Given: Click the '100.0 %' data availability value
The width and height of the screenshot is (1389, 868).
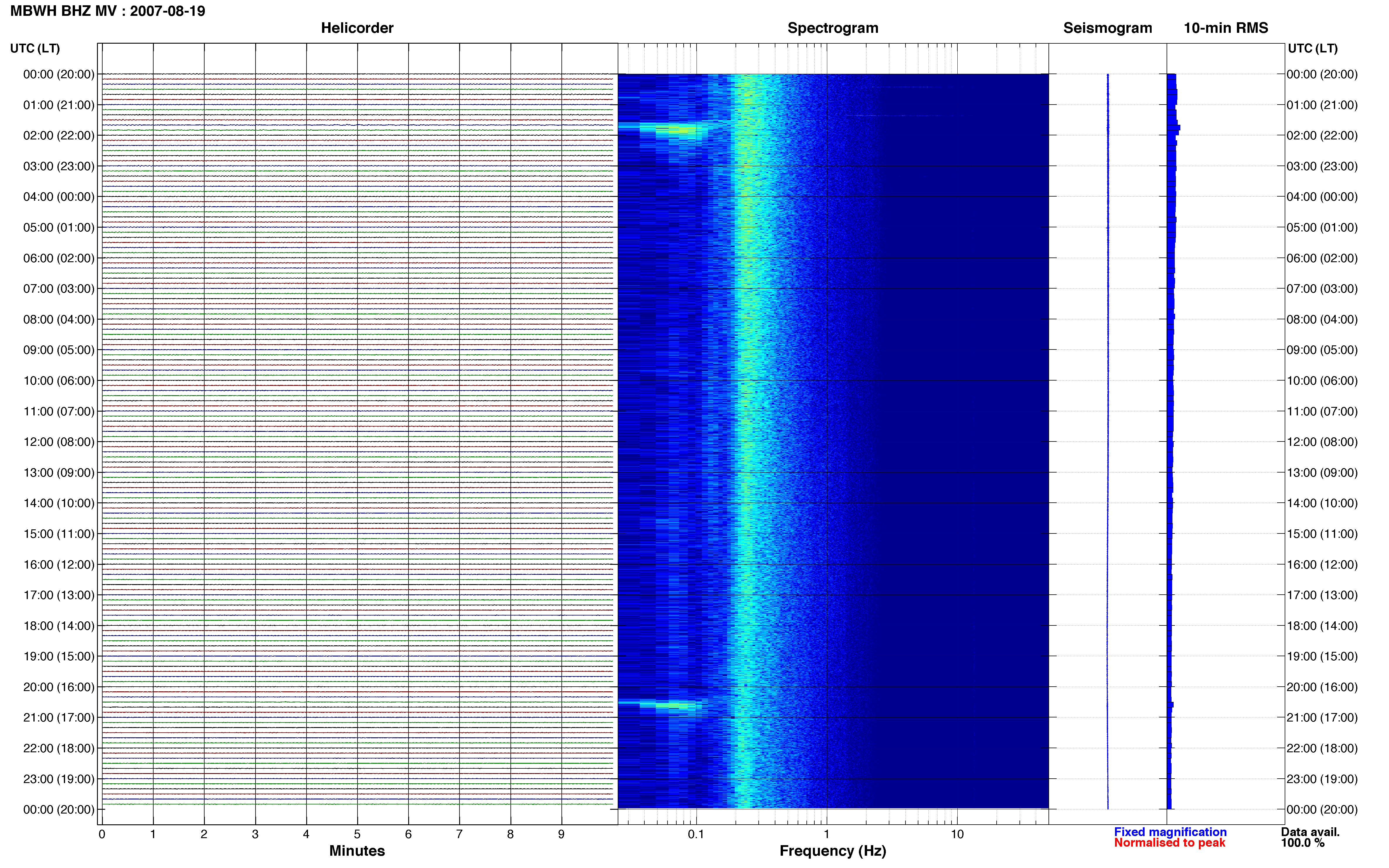Looking at the screenshot, I should 1302,843.
